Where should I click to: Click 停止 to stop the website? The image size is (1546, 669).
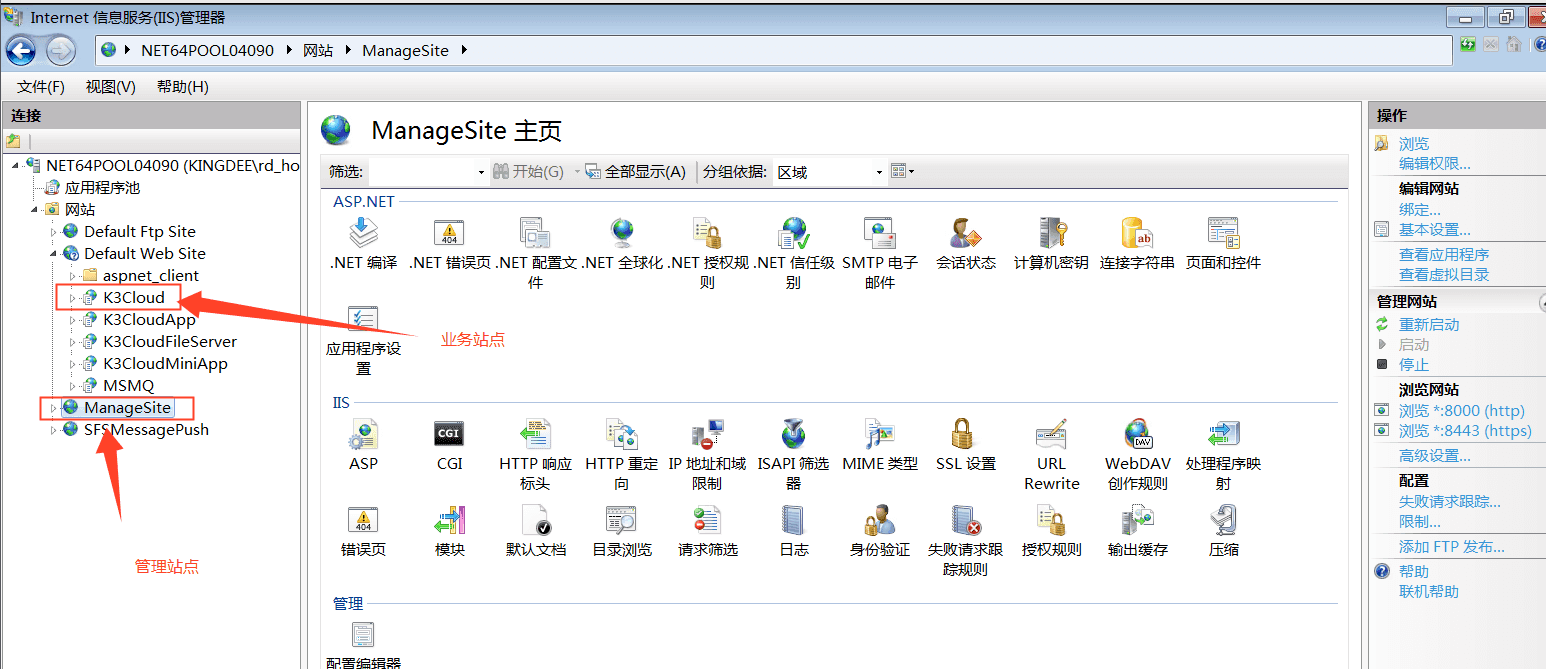(1414, 365)
